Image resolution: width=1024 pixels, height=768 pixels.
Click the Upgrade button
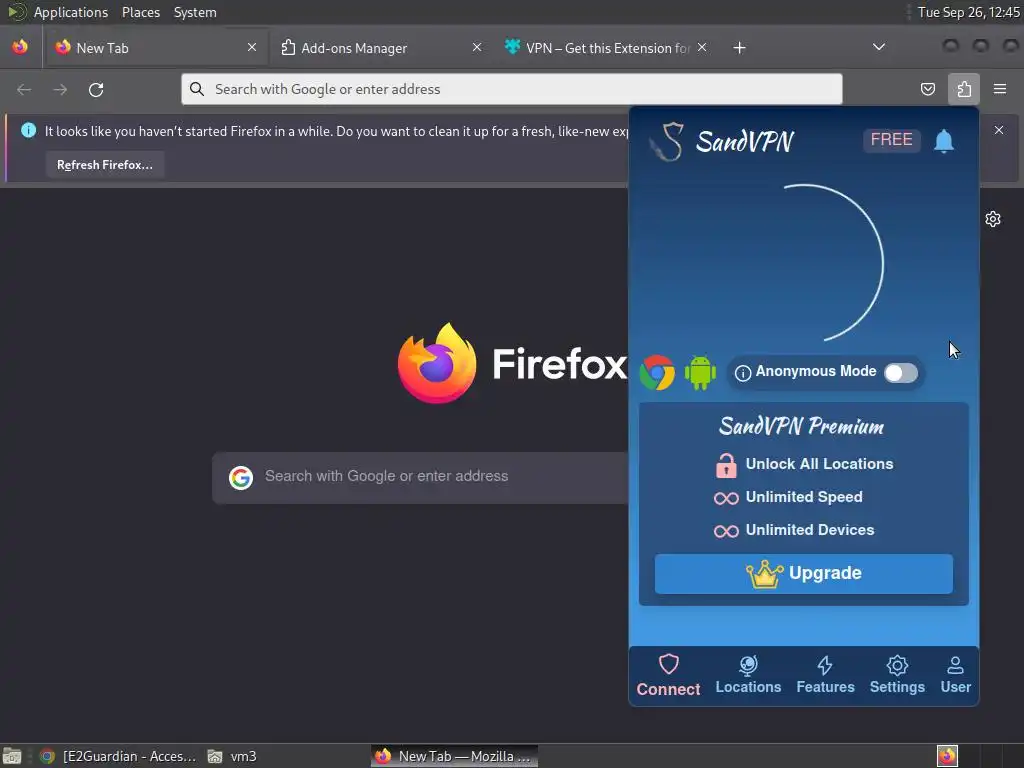(803, 573)
